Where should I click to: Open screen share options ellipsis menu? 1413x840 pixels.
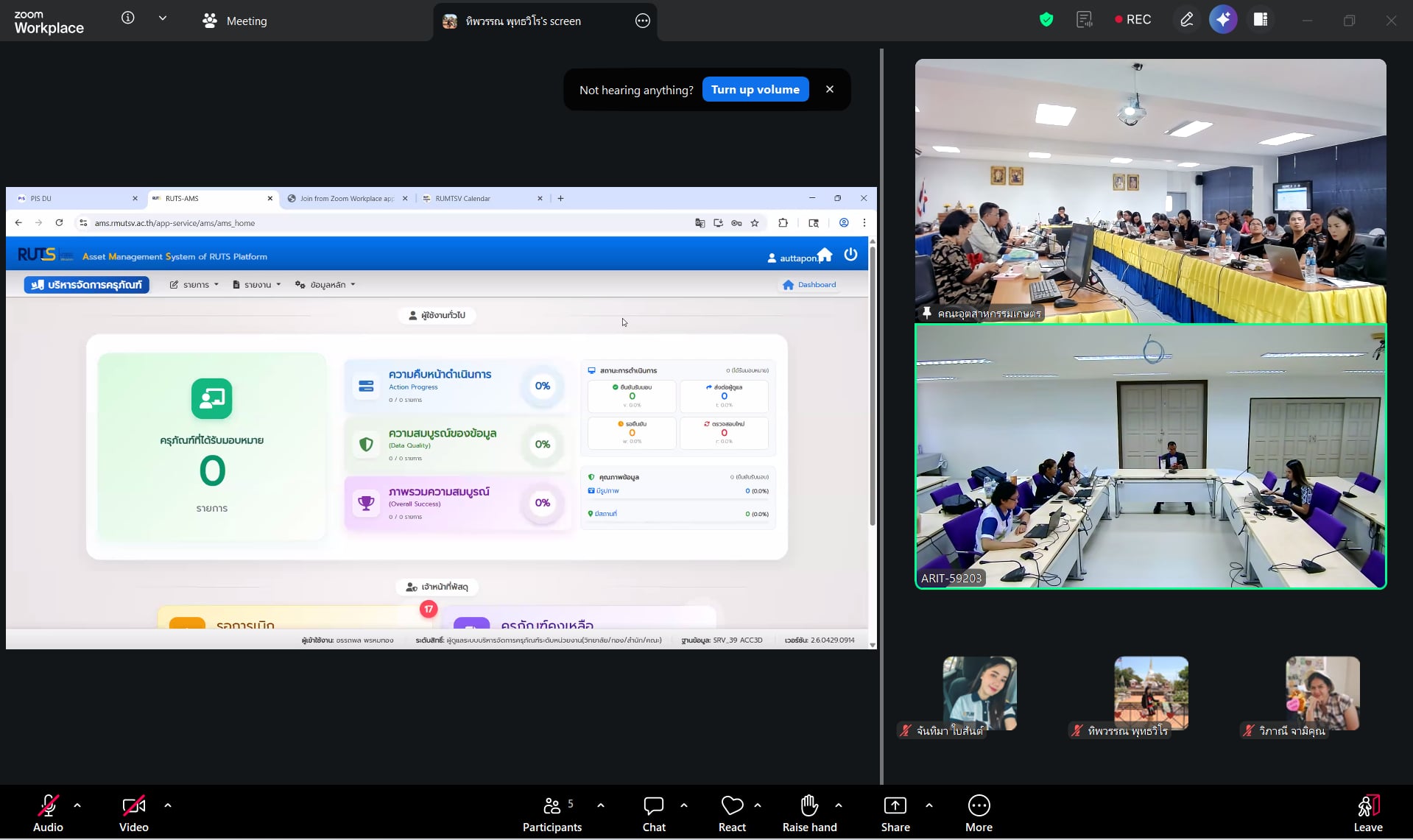point(642,21)
